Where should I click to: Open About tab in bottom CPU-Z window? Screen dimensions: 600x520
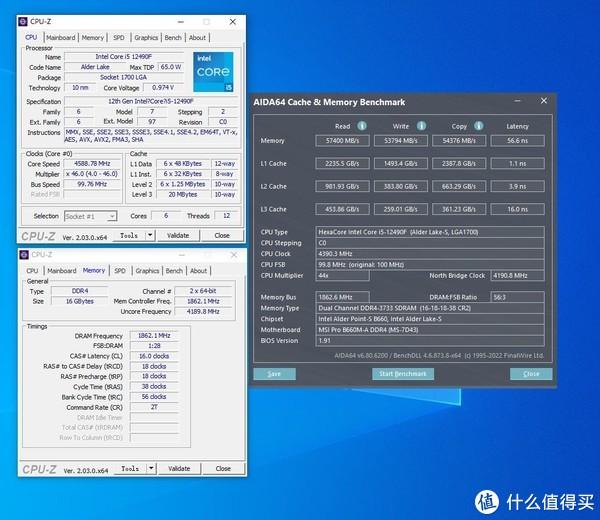click(199, 271)
